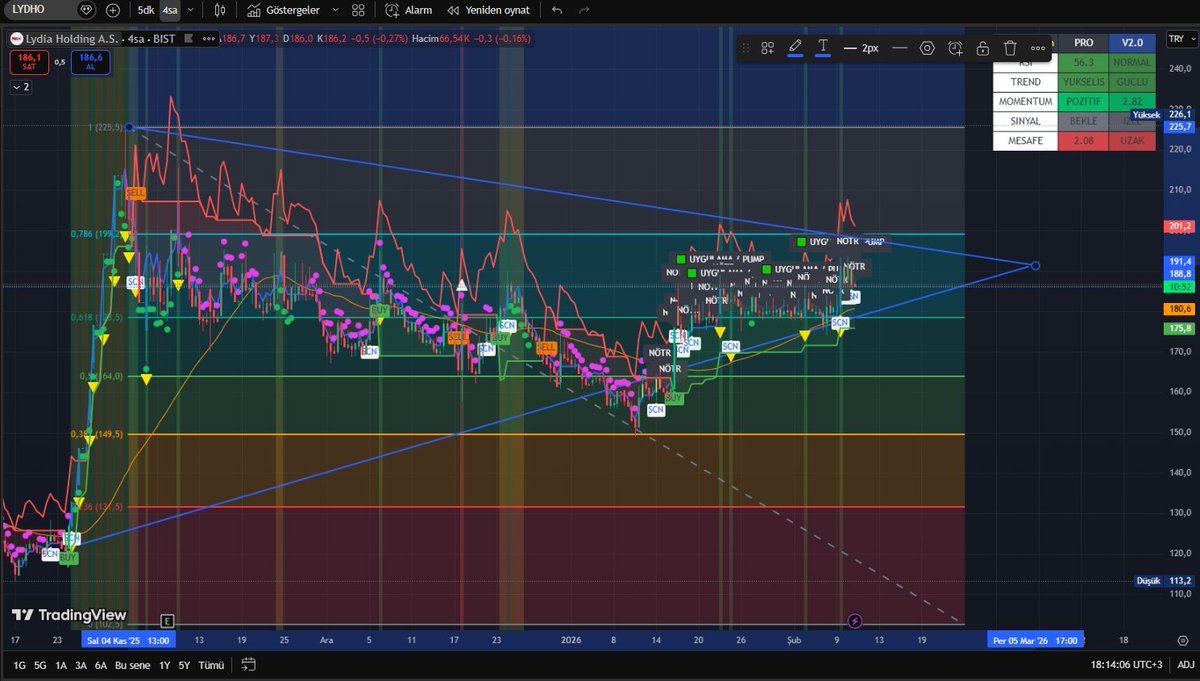Add a symbol with the plus icon
The height and width of the screenshot is (681, 1200).
(x=112, y=10)
